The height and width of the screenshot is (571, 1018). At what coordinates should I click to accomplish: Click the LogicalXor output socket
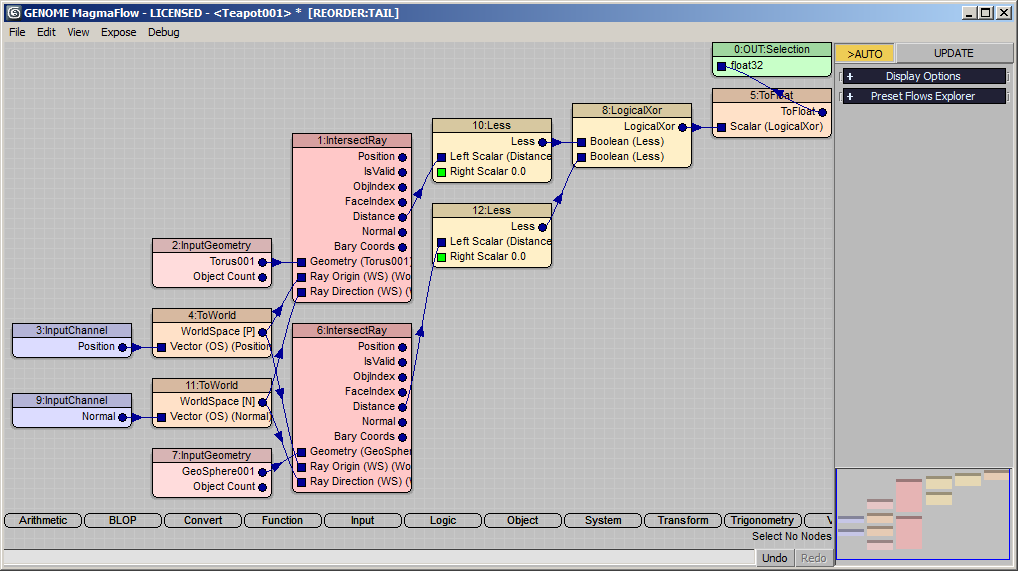tap(682, 127)
